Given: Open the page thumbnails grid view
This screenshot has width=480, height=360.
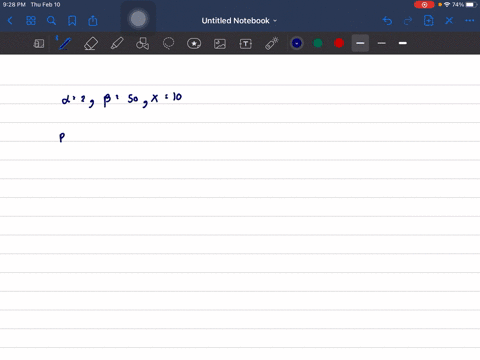Looking at the screenshot, I should (31, 21).
